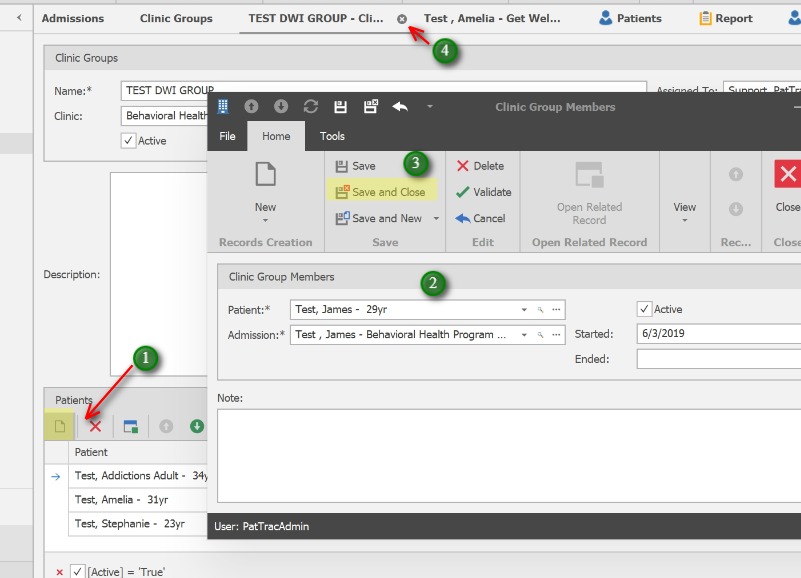Viewport: 801px width, 578px height.
Task: Open the Admissions tab
Action: click(73, 18)
